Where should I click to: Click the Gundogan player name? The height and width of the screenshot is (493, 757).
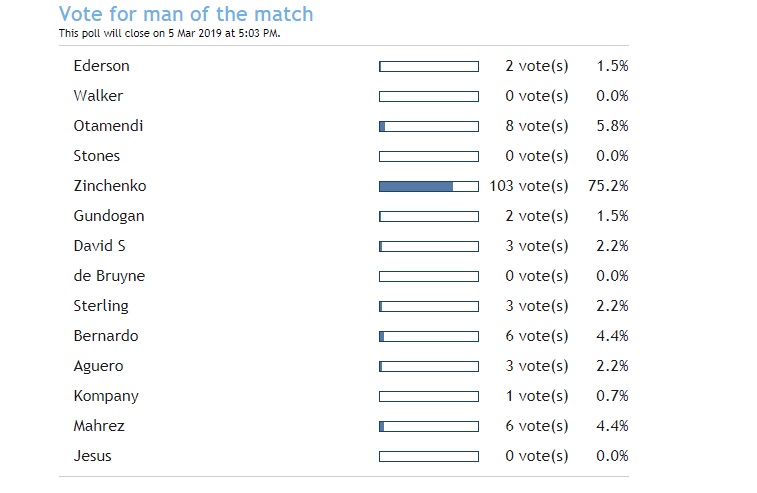tap(109, 216)
